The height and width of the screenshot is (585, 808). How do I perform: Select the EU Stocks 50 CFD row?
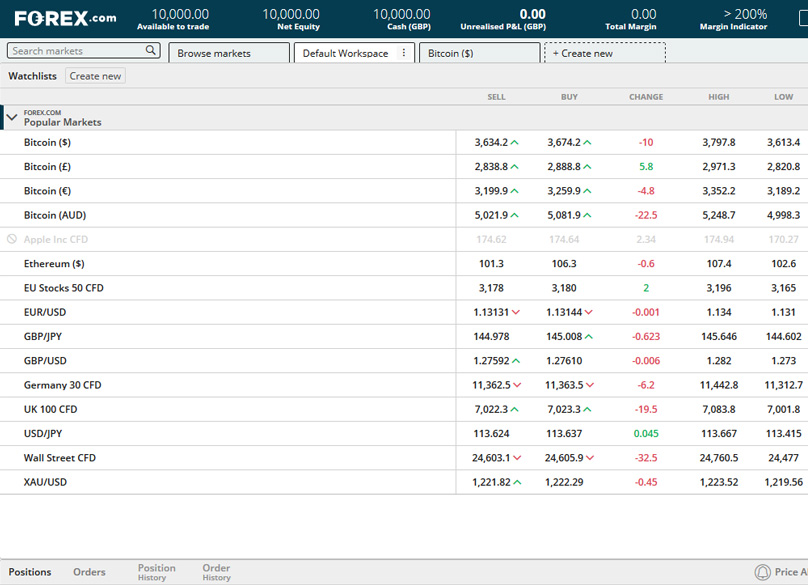coord(404,288)
